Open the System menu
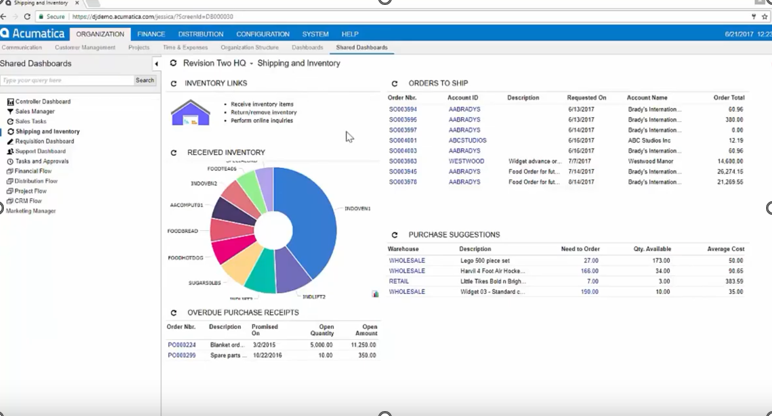The height and width of the screenshot is (416, 772). tap(316, 34)
